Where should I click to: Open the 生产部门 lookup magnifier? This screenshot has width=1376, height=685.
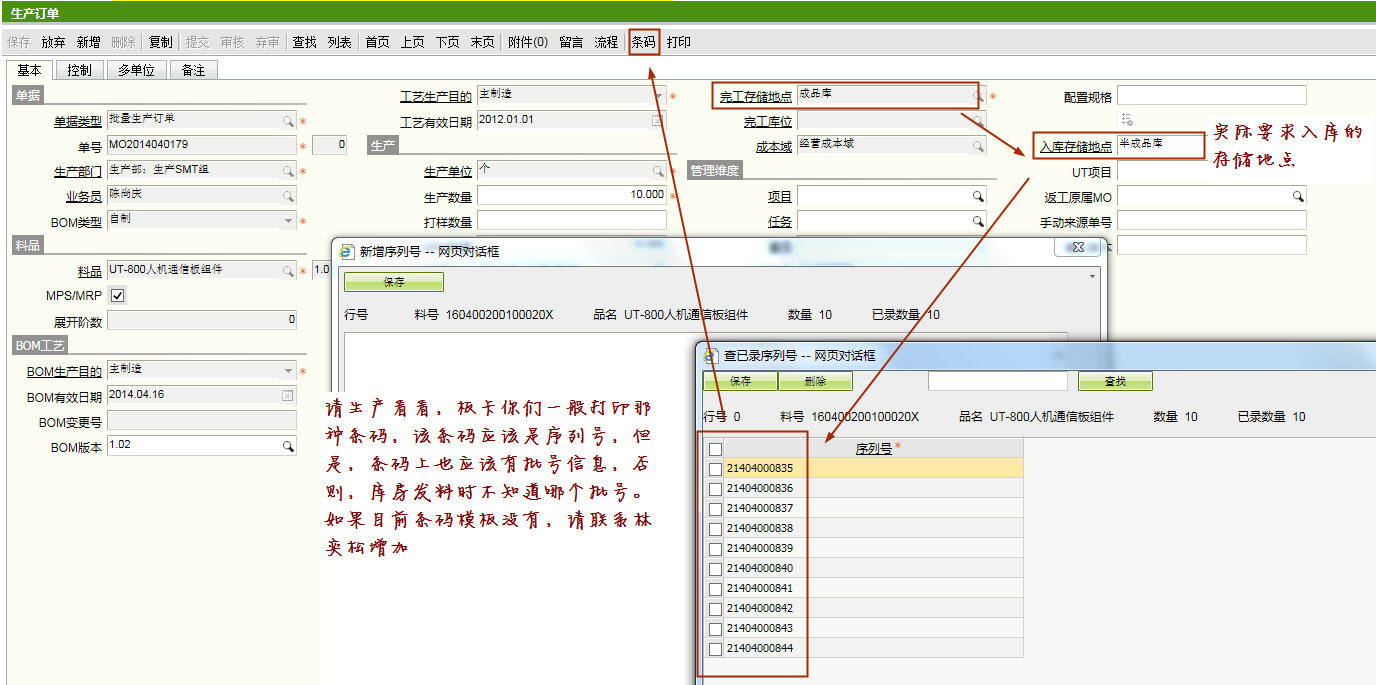click(x=288, y=171)
